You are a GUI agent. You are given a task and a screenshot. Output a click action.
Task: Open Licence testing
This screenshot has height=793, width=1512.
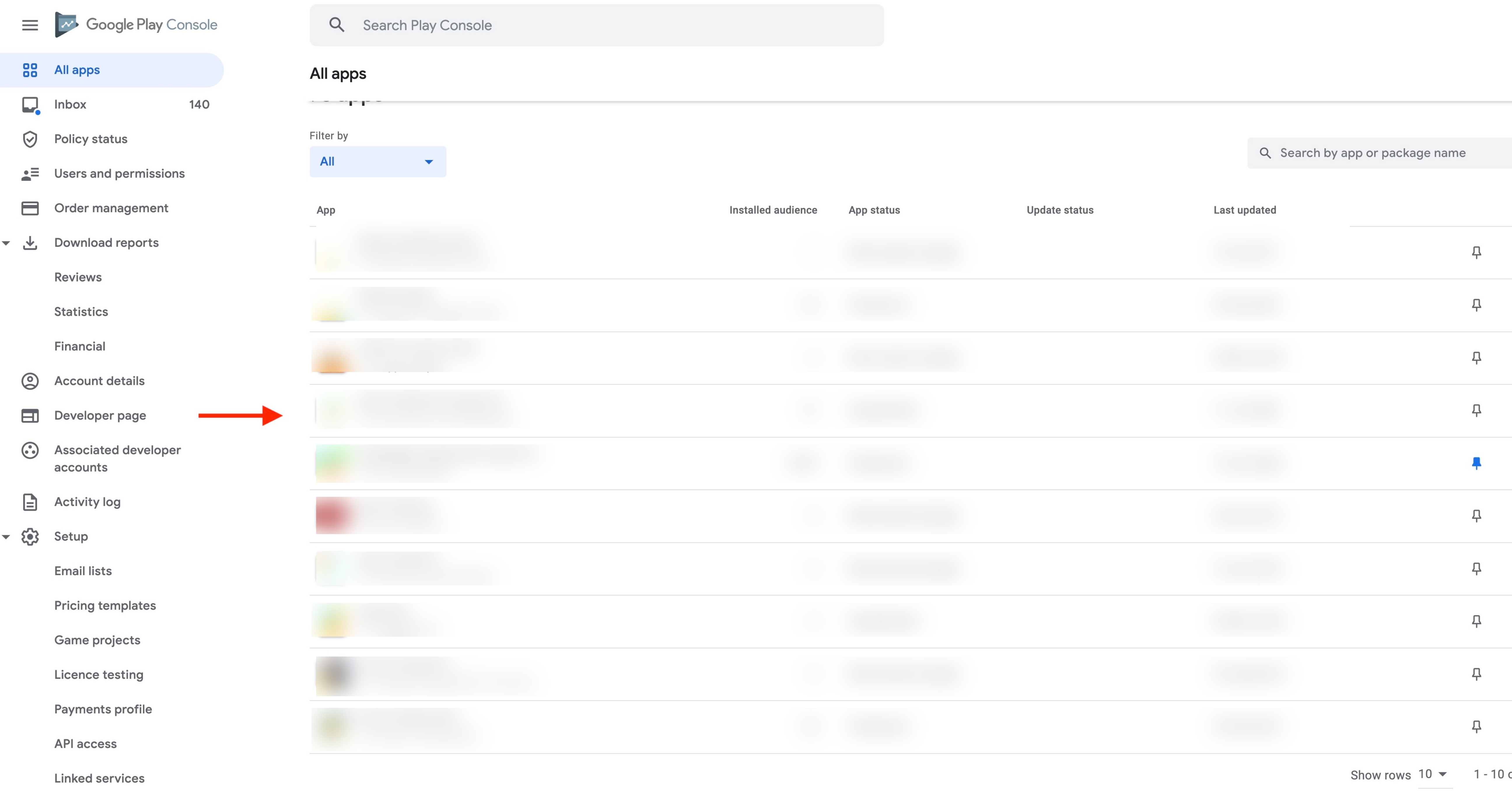pyautogui.click(x=99, y=675)
